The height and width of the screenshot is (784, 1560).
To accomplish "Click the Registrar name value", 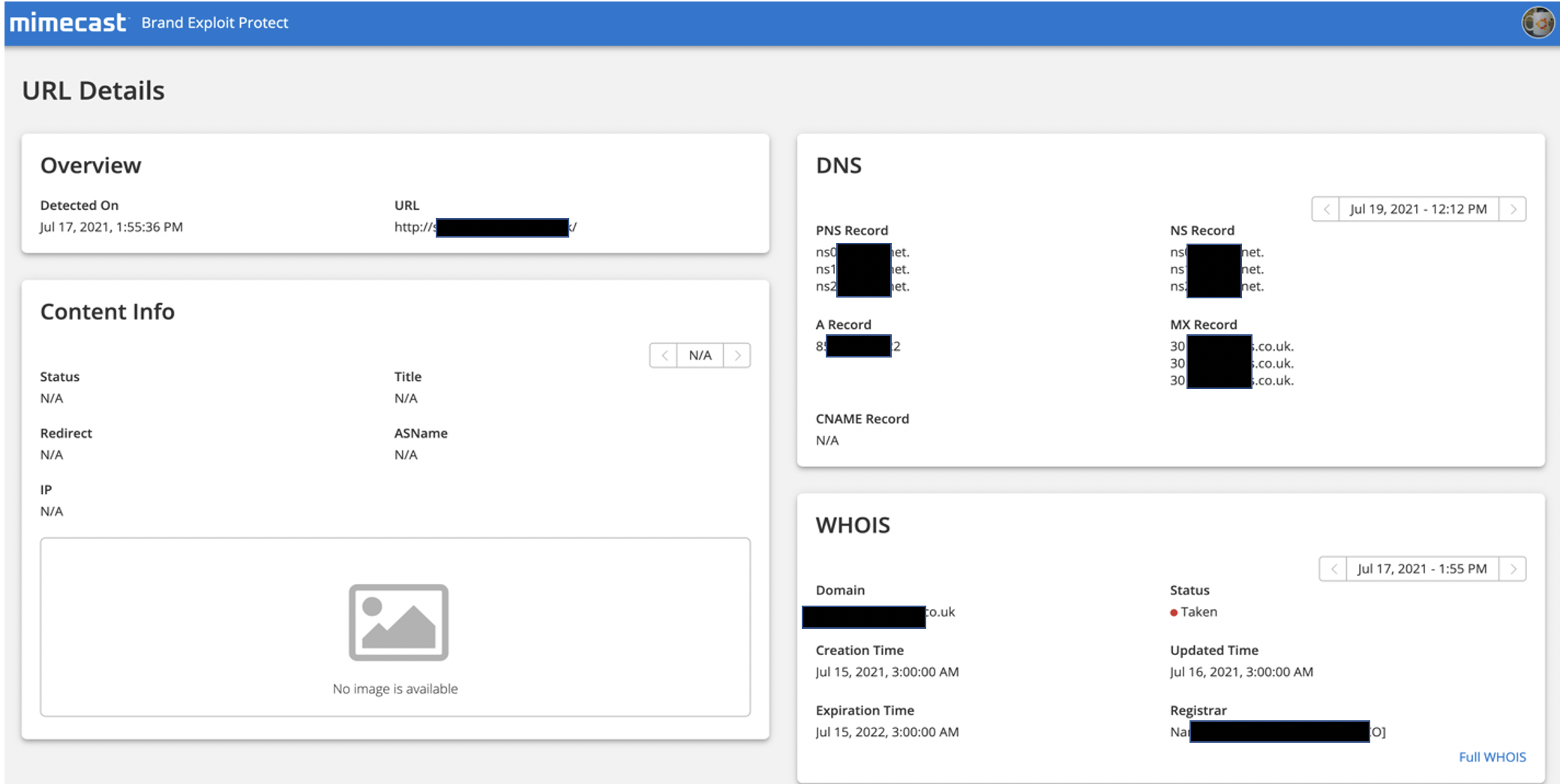I will click(1277, 732).
